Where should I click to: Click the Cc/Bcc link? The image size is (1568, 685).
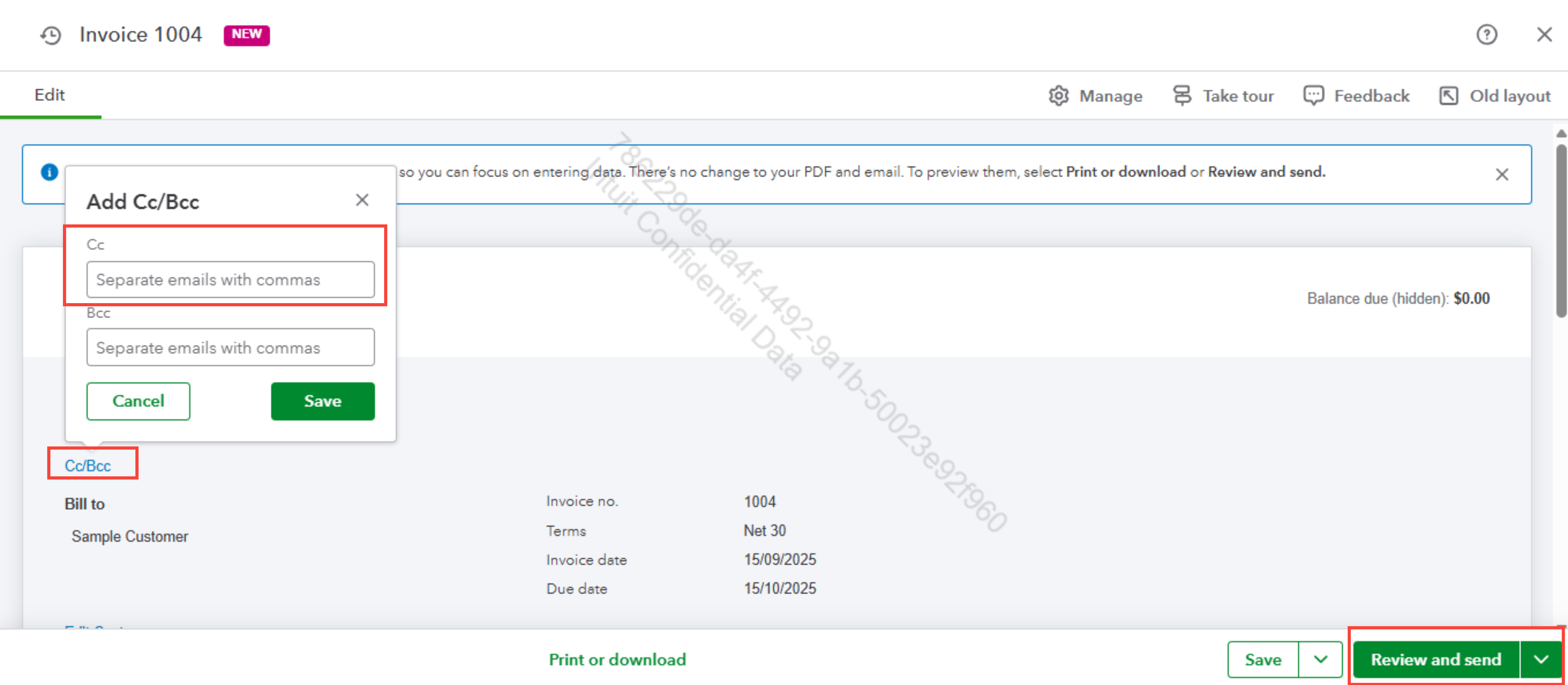[88, 466]
